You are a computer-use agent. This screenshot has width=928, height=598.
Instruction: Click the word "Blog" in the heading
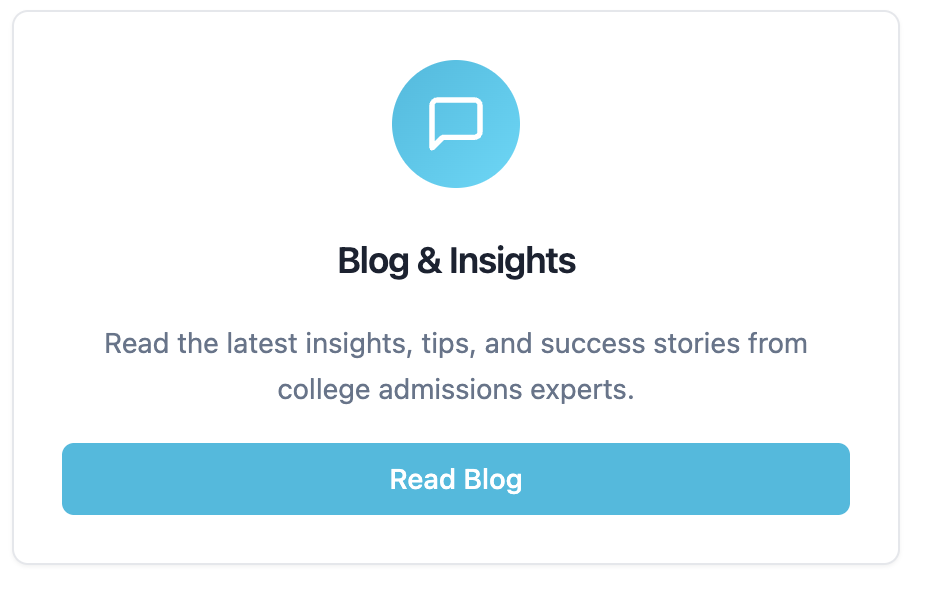pos(373,261)
